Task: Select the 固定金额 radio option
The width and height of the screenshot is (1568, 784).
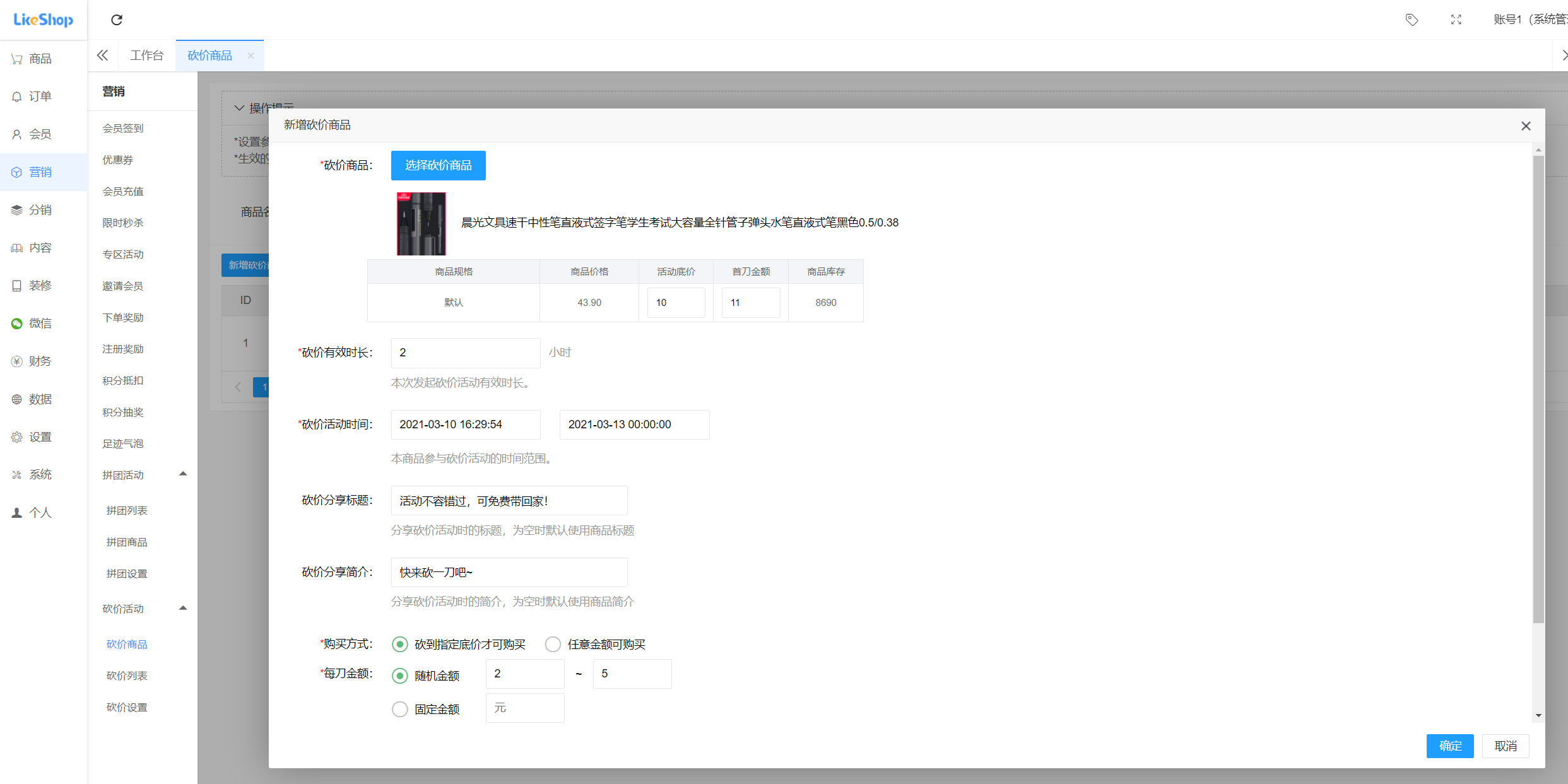Action: point(399,709)
